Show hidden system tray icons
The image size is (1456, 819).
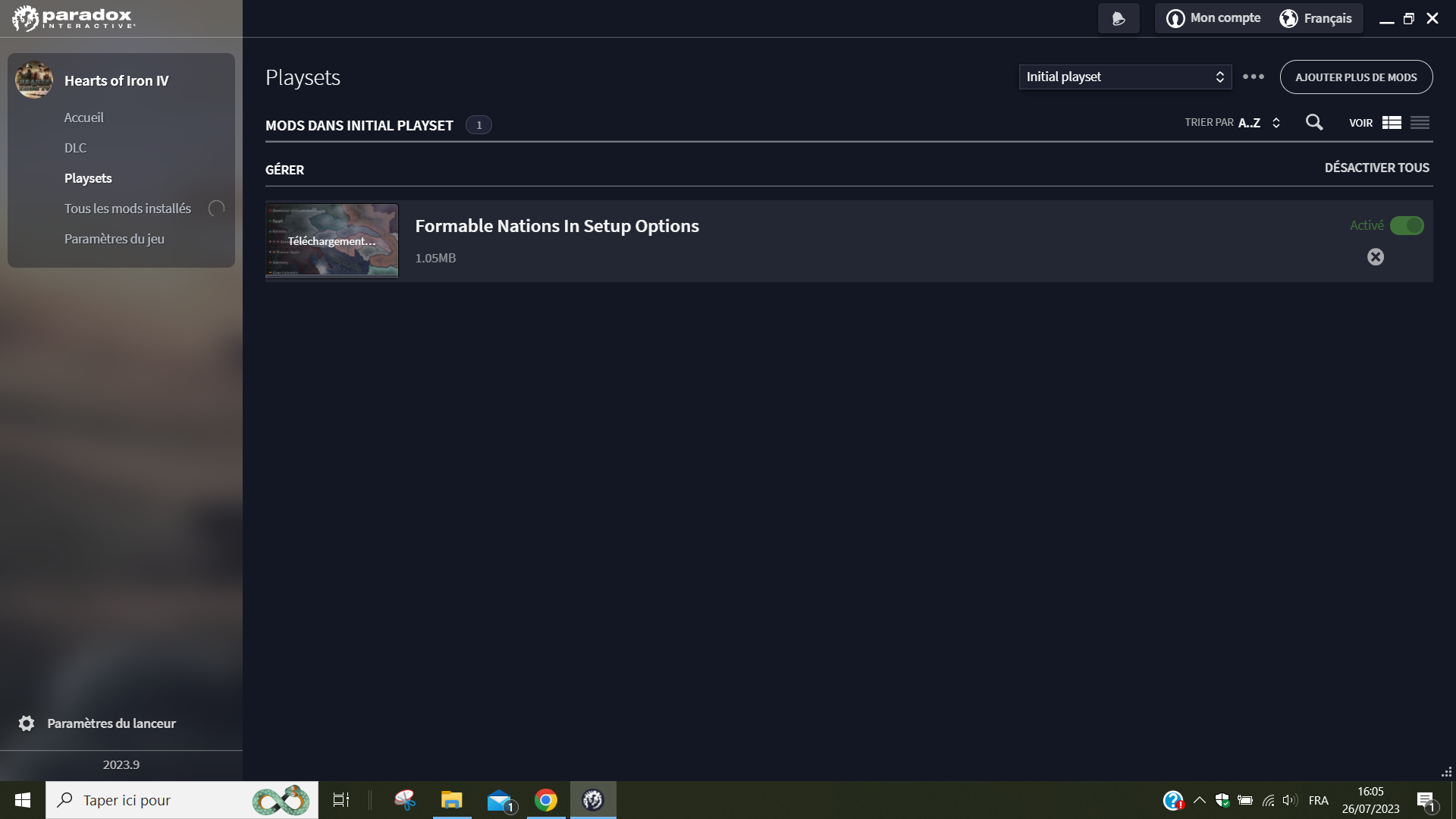coord(1200,800)
